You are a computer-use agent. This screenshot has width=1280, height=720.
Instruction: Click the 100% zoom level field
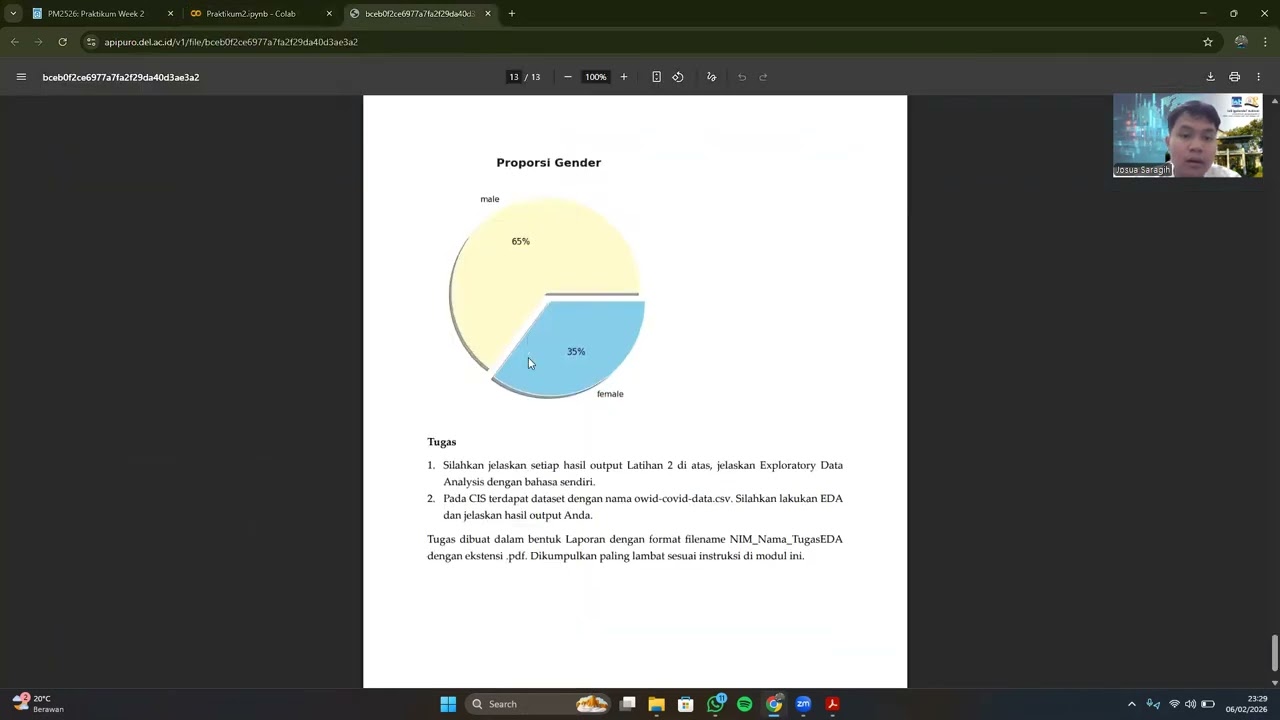[x=596, y=77]
